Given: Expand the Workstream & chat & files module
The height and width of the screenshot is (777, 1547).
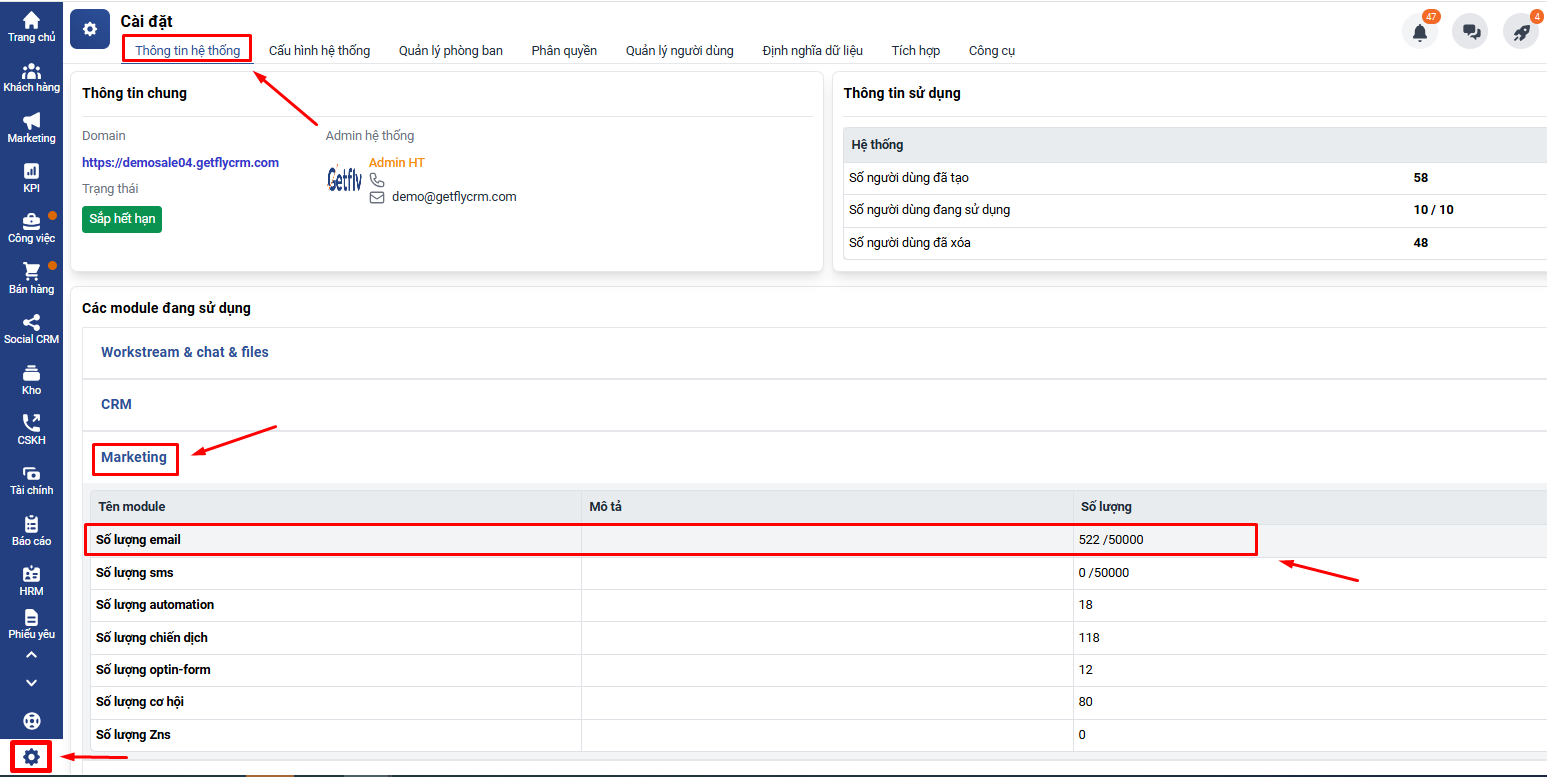Looking at the screenshot, I should click(x=185, y=352).
